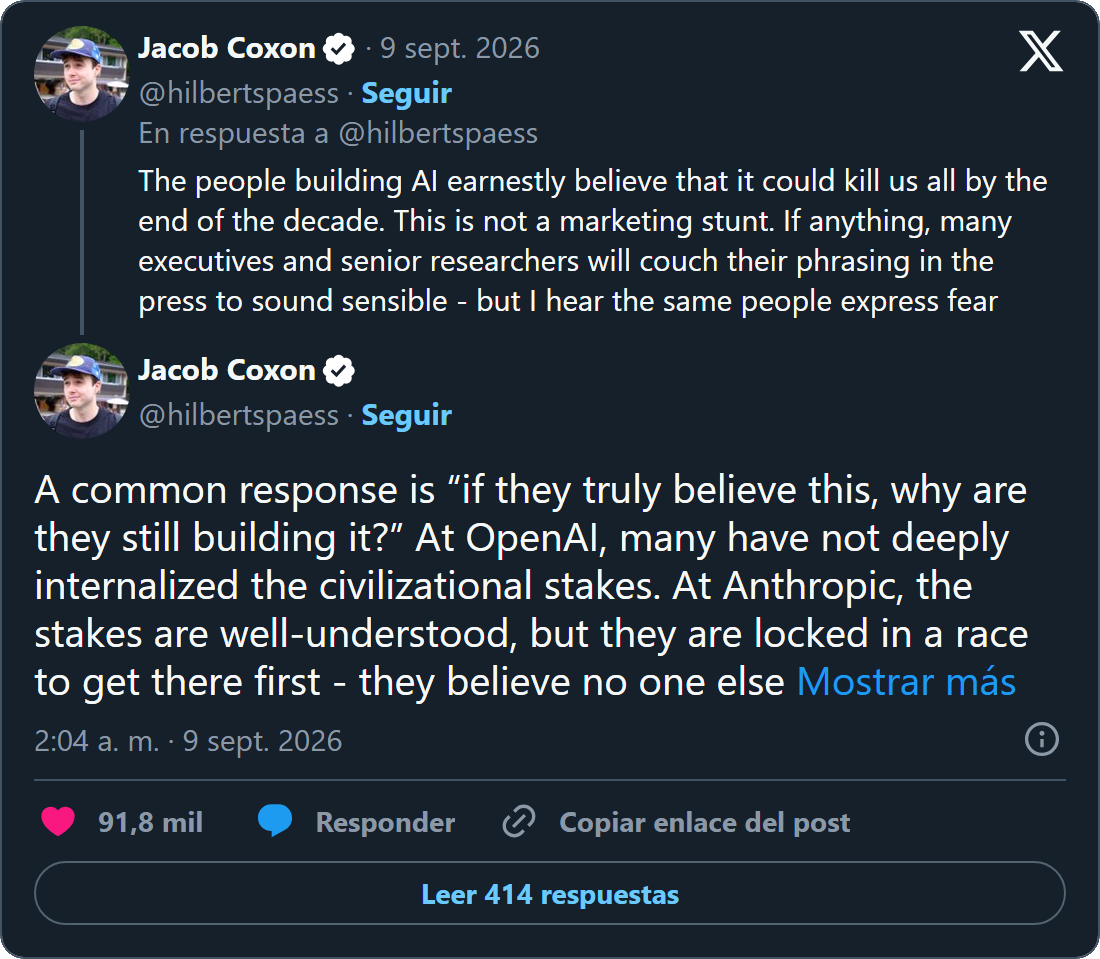1100x959 pixels.
Task: Open the info circle icon by the timestamp
Action: [1042, 739]
